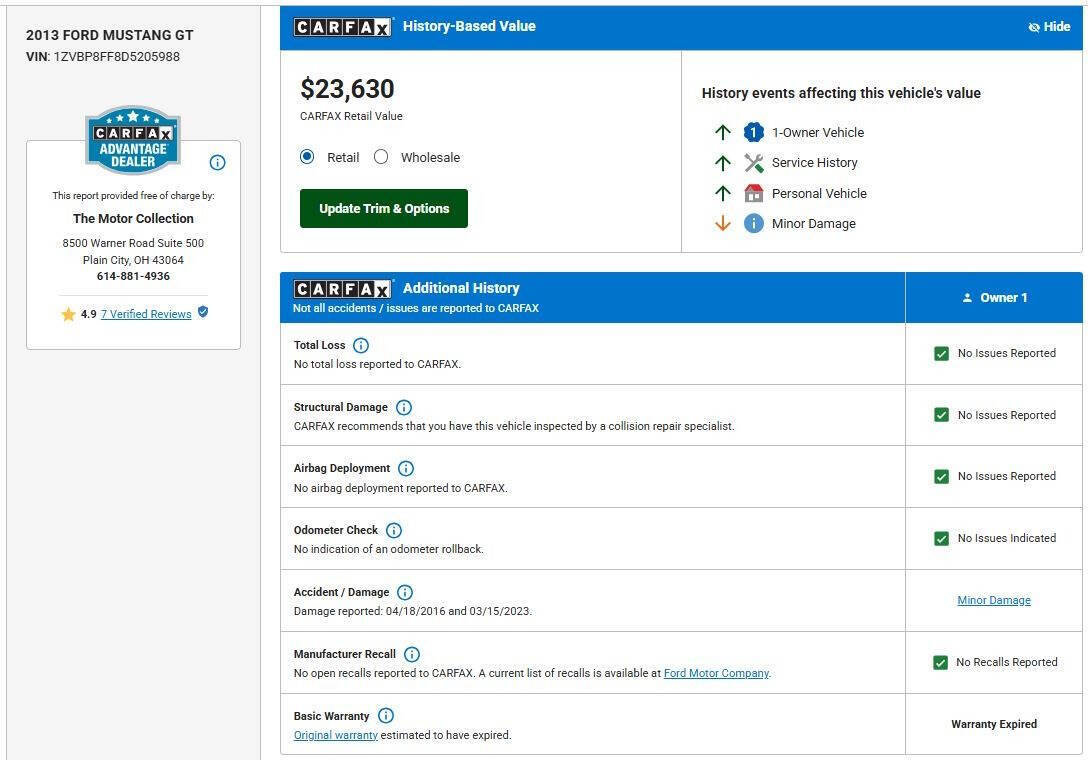Viewport: 1088px width, 760px height.
Task: Click the info icon beside Advantage Dealer badge
Action: (x=217, y=162)
